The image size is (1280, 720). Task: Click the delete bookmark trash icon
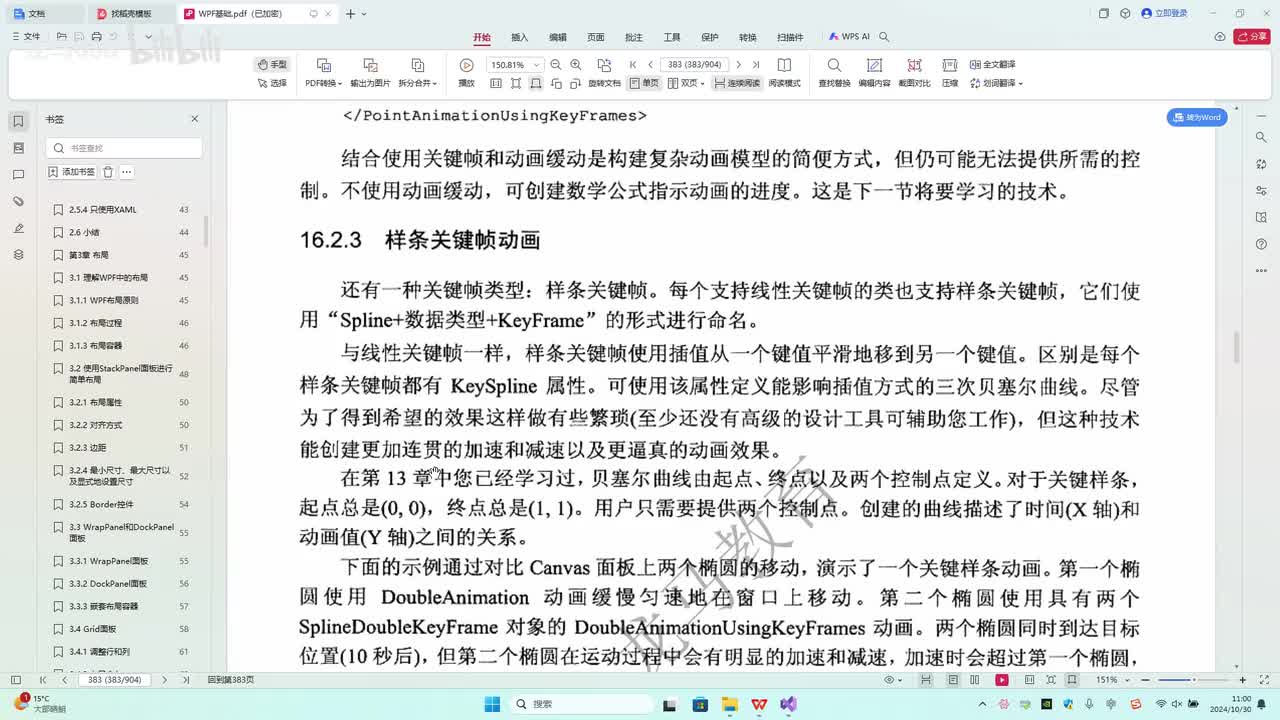pos(108,172)
